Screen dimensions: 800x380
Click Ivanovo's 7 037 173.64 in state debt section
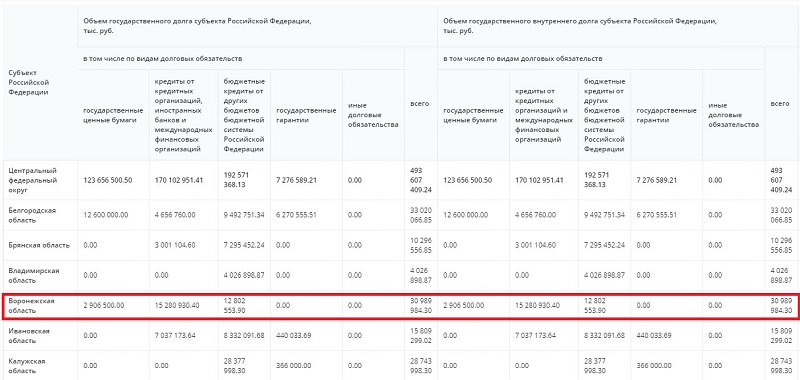tap(174, 336)
